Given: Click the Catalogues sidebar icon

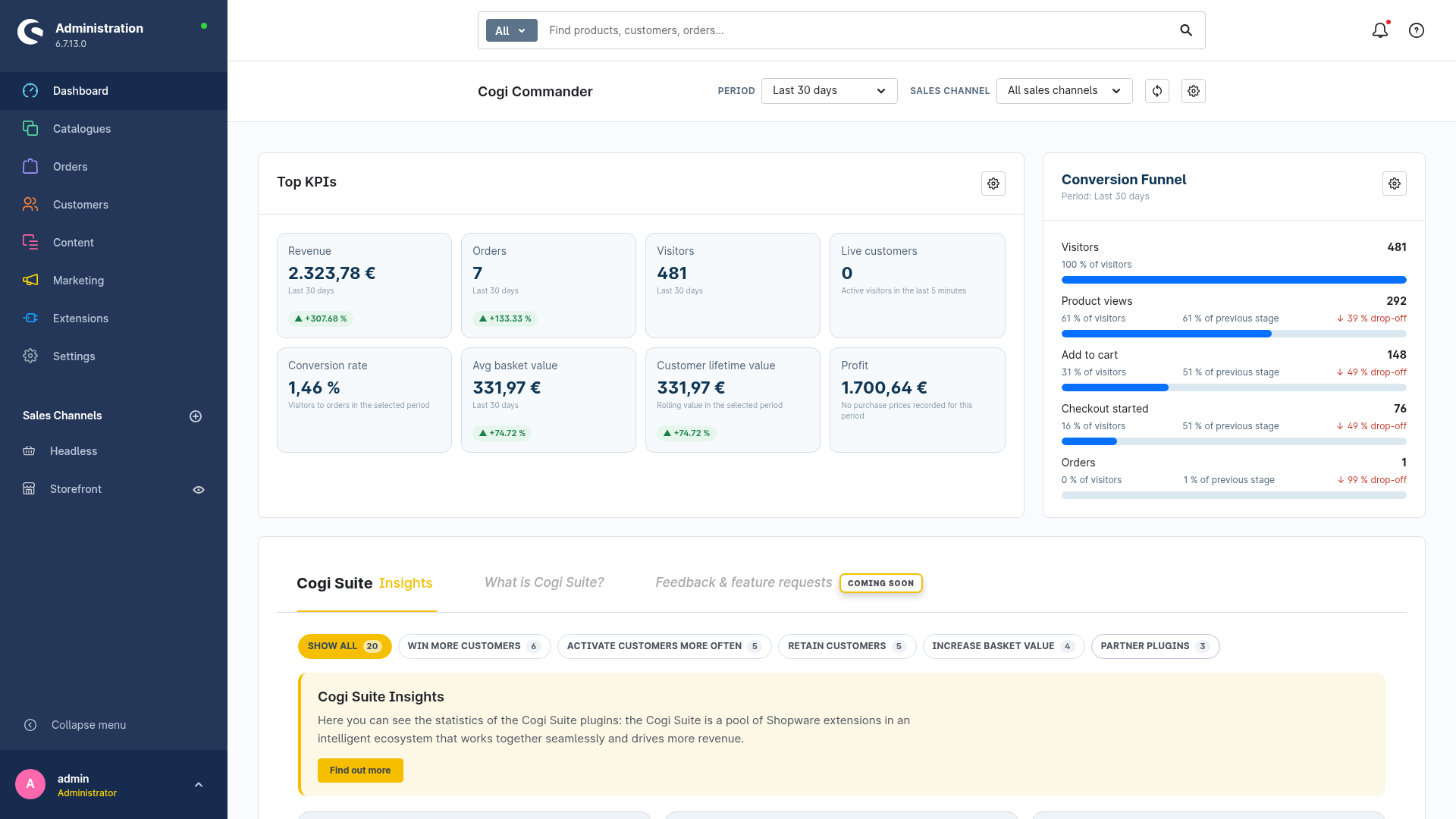Looking at the screenshot, I should pyautogui.click(x=30, y=129).
